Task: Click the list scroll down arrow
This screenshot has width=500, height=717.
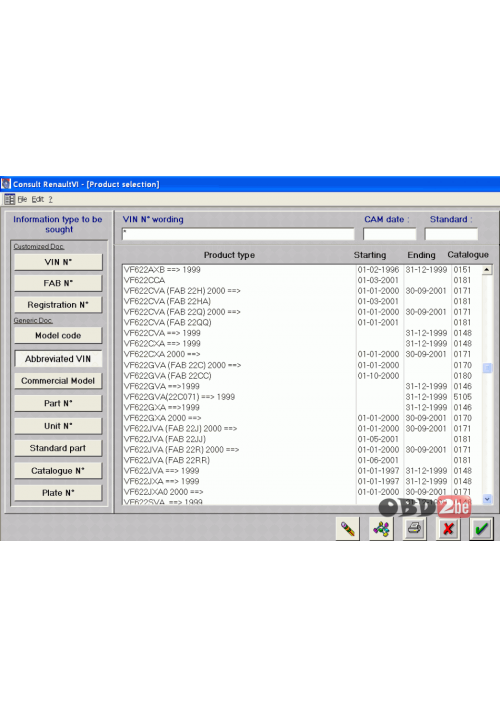Action: click(x=487, y=499)
